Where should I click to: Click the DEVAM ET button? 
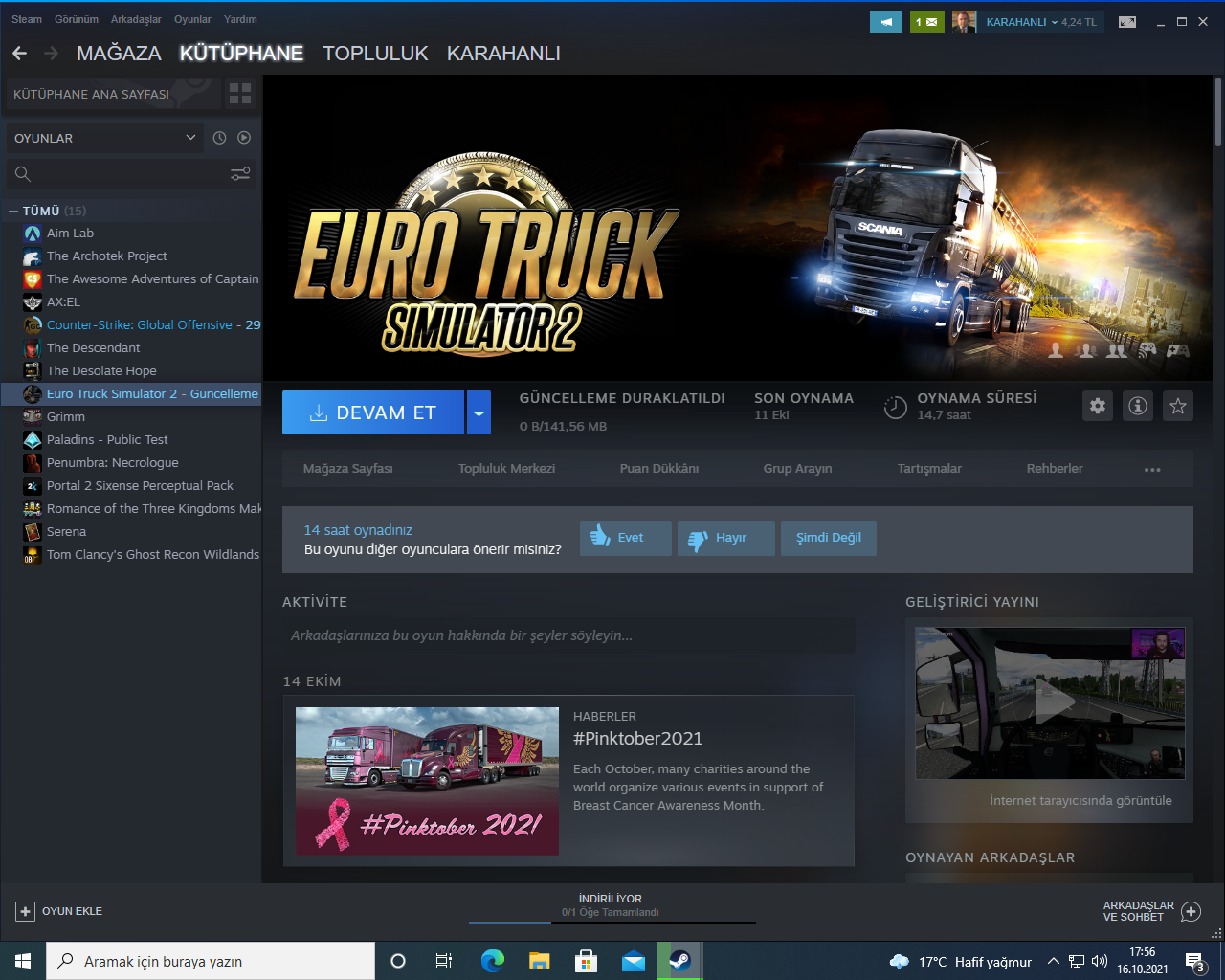pos(373,412)
